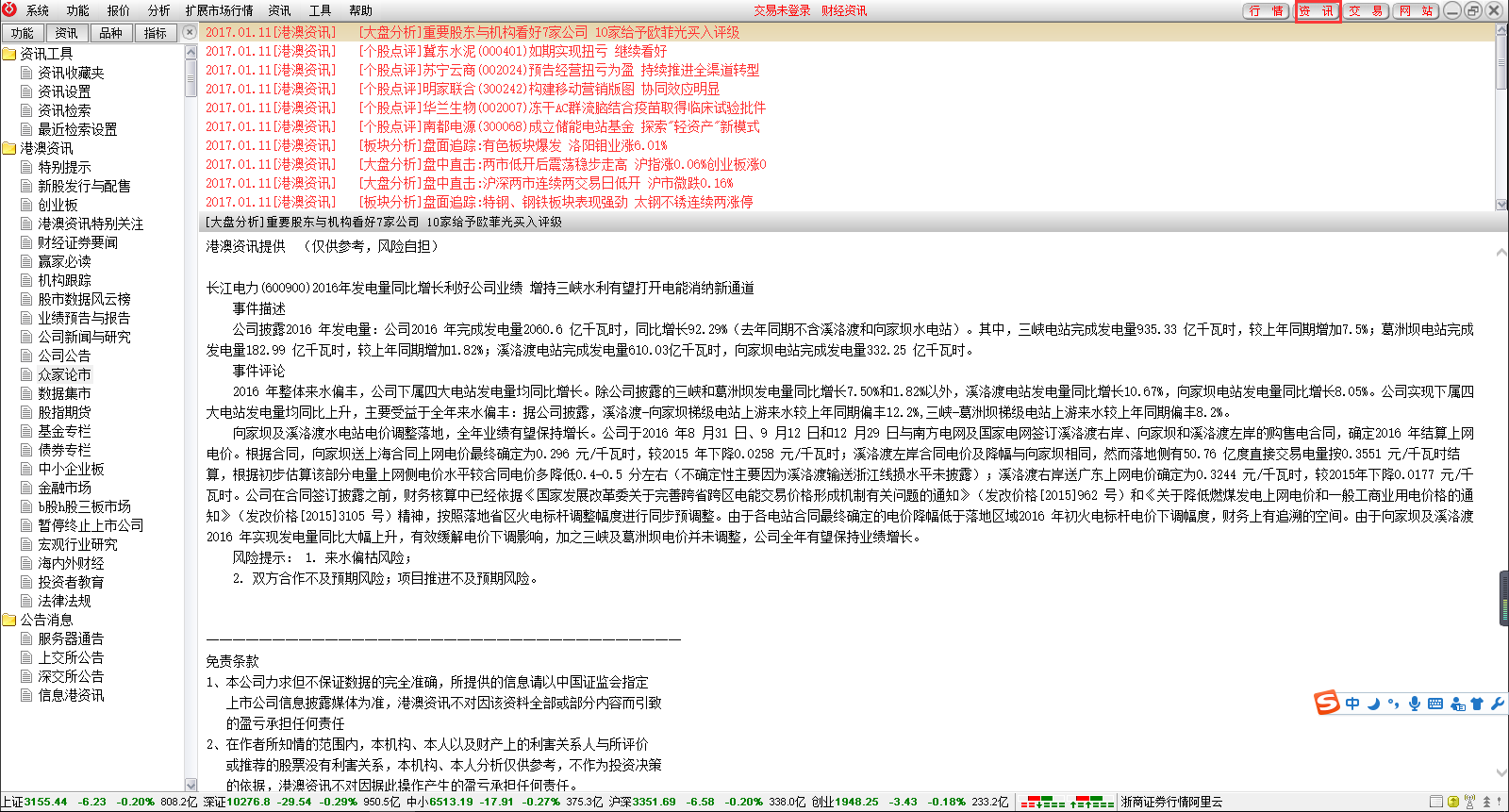Click the second red-green market breadth indicator
Image resolution: width=1509 pixels, height=812 pixels.
tap(1092, 803)
